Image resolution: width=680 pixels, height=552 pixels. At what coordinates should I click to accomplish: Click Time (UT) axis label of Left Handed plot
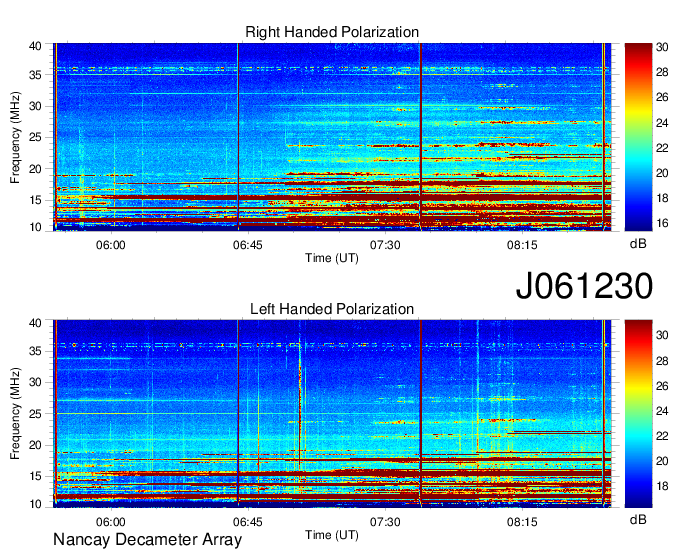point(332,535)
